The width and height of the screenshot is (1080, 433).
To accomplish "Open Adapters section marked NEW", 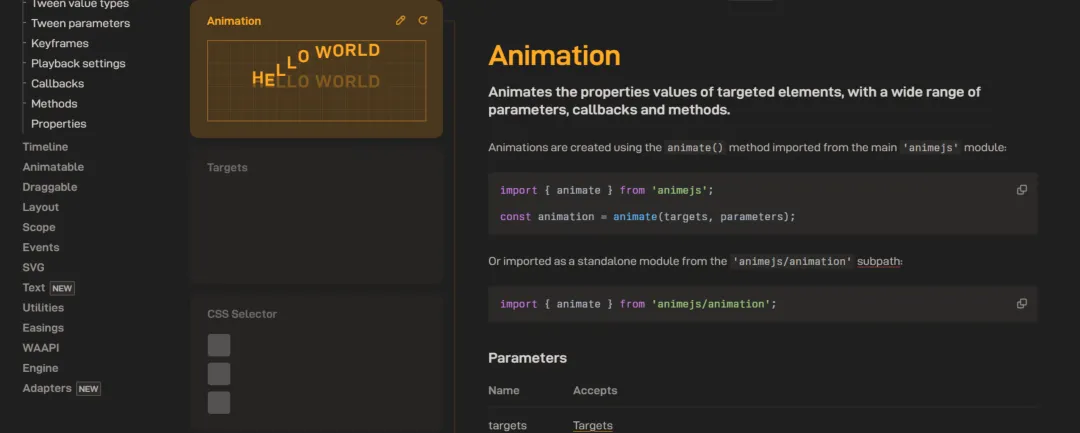I will tap(61, 388).
